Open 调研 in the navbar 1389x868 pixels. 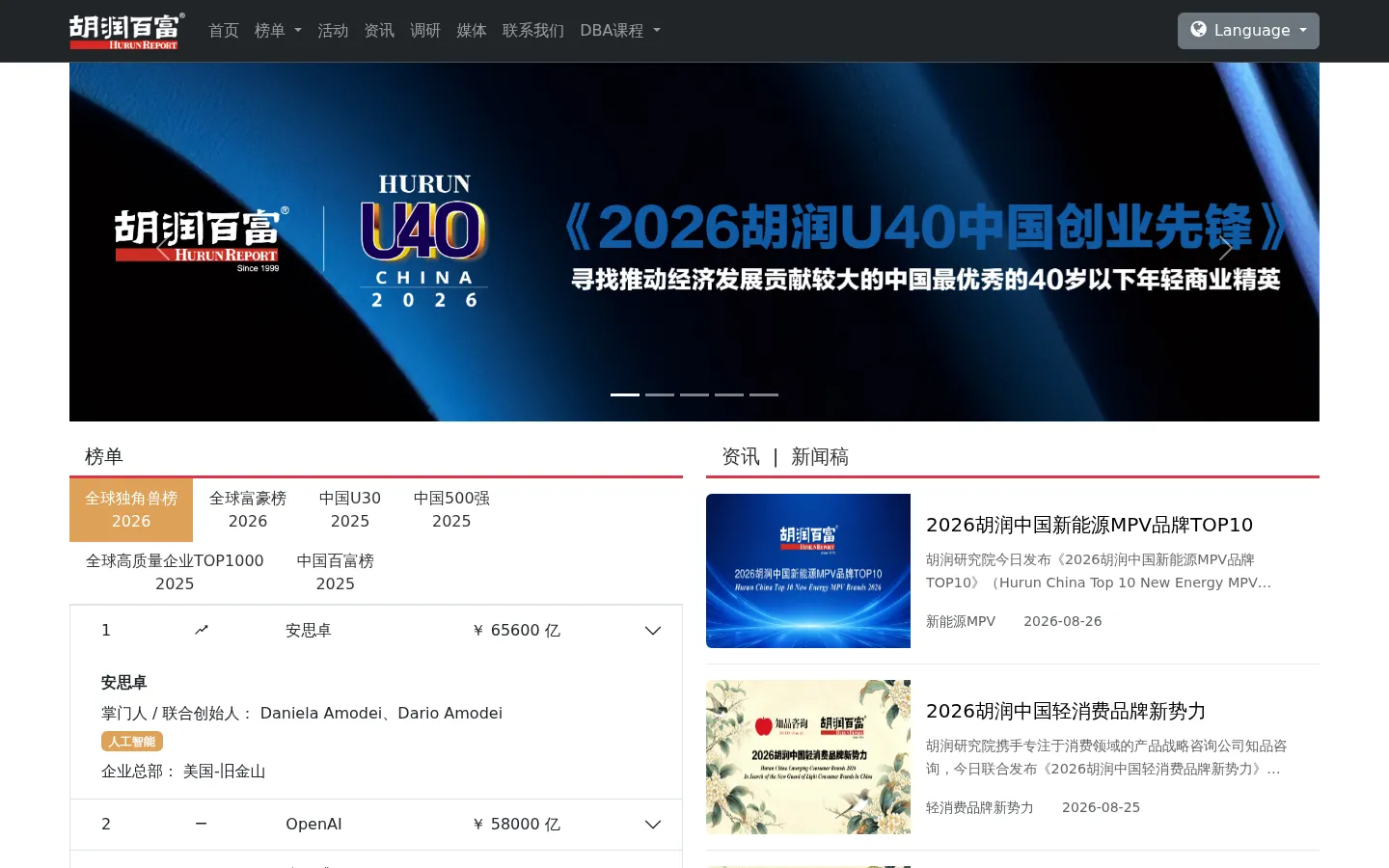coord(425,31)
